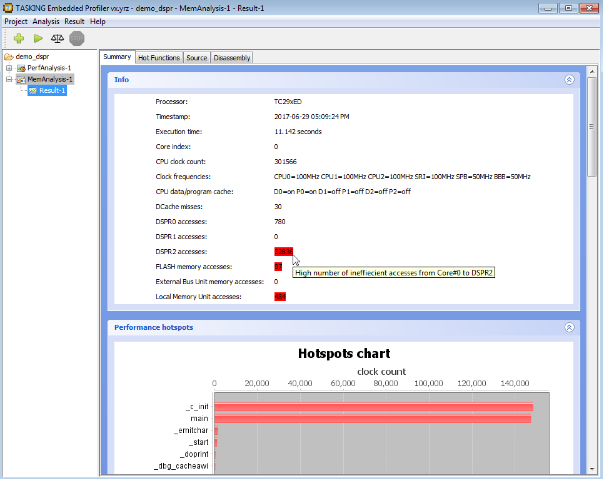Open the Result menu
This screenshot has height=479, width=603.
(74, 22)
